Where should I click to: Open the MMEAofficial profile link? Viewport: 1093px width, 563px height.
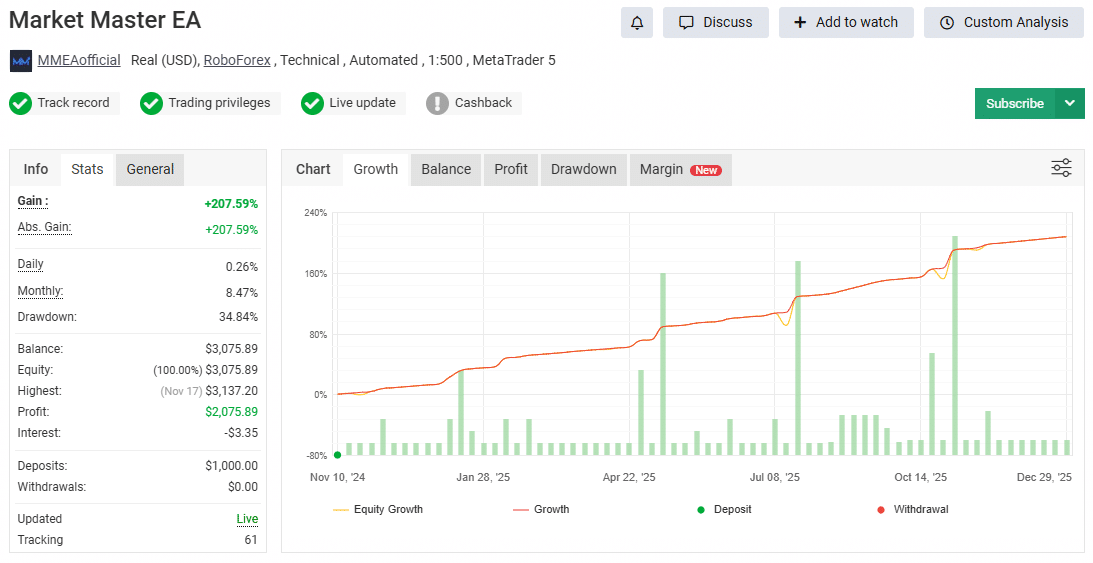(x=79, y=61)
